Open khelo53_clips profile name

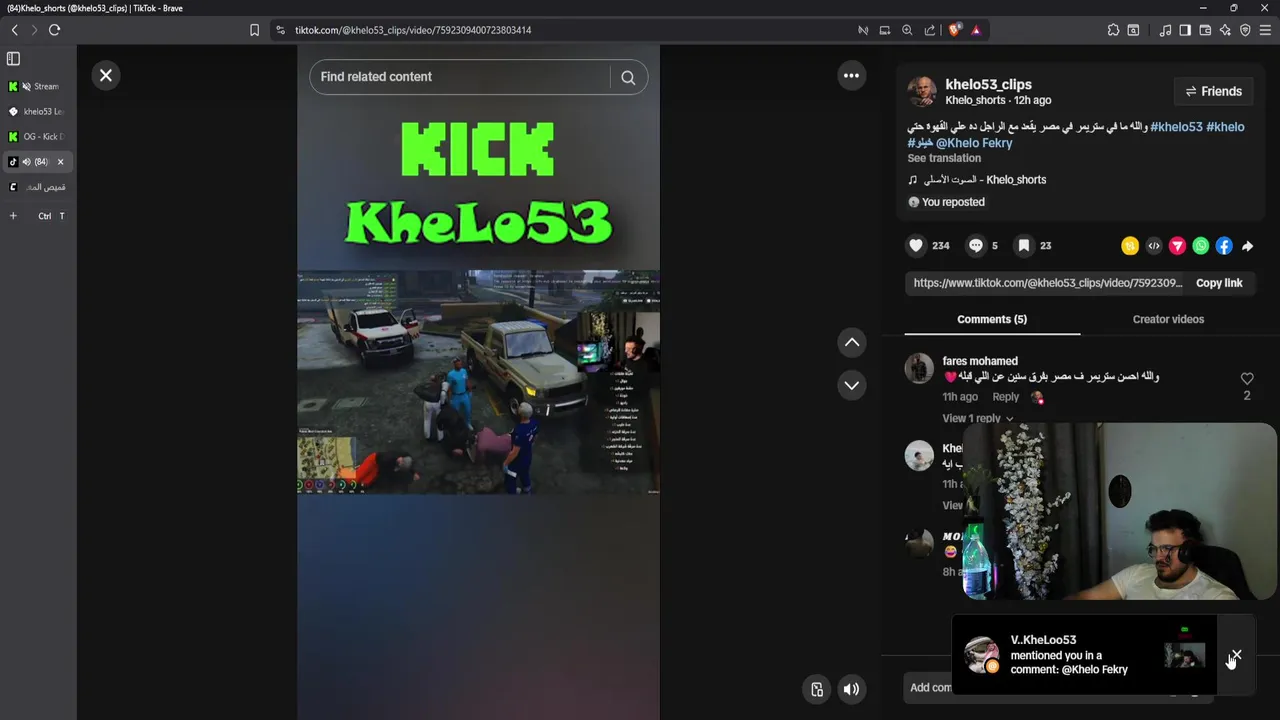click(988, 85)
